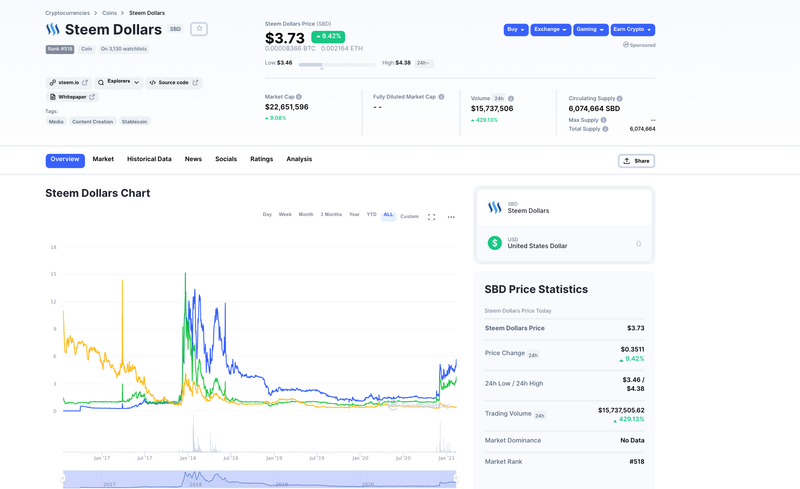Set chart range to YTD
This screenshot has height=489, width=800.
point(371,215)
